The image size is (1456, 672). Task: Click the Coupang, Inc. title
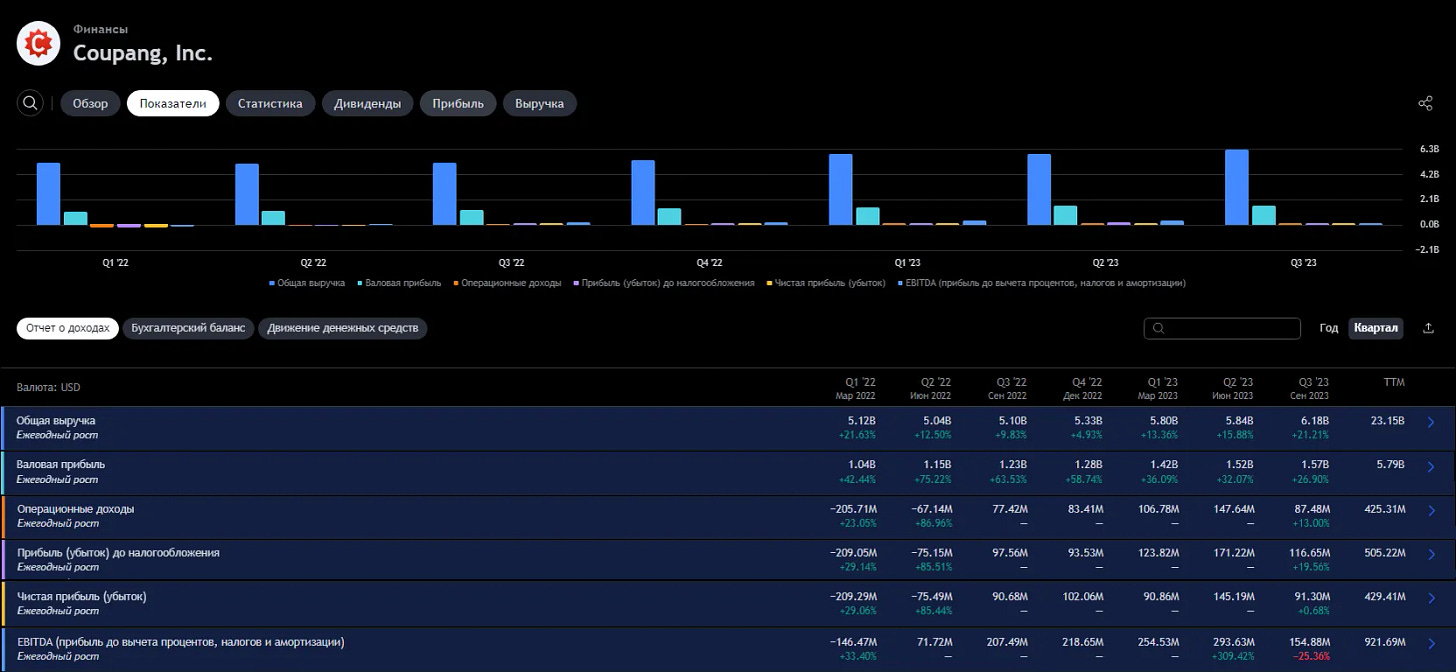click(143, 54)
